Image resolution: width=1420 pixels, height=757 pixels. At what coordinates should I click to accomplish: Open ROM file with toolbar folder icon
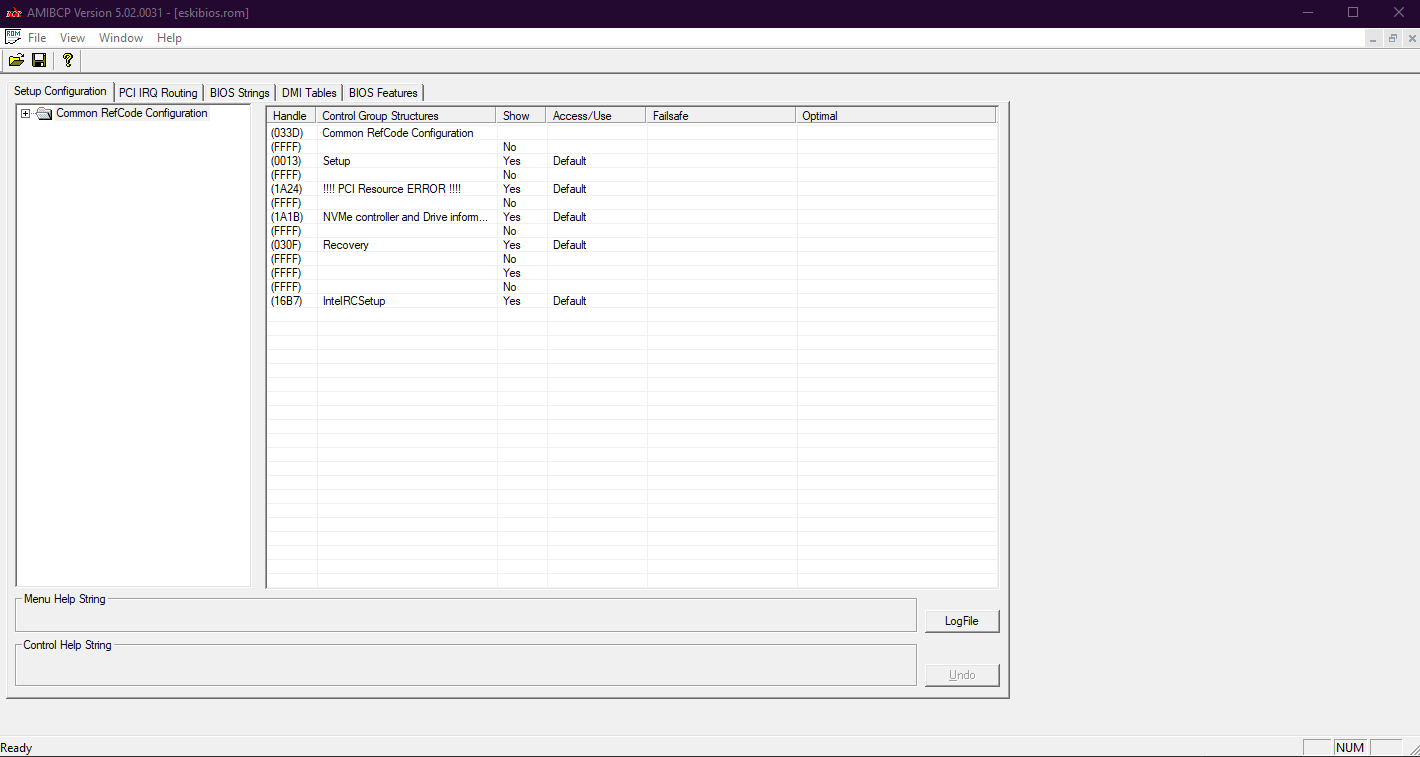(x=16, y=60)
